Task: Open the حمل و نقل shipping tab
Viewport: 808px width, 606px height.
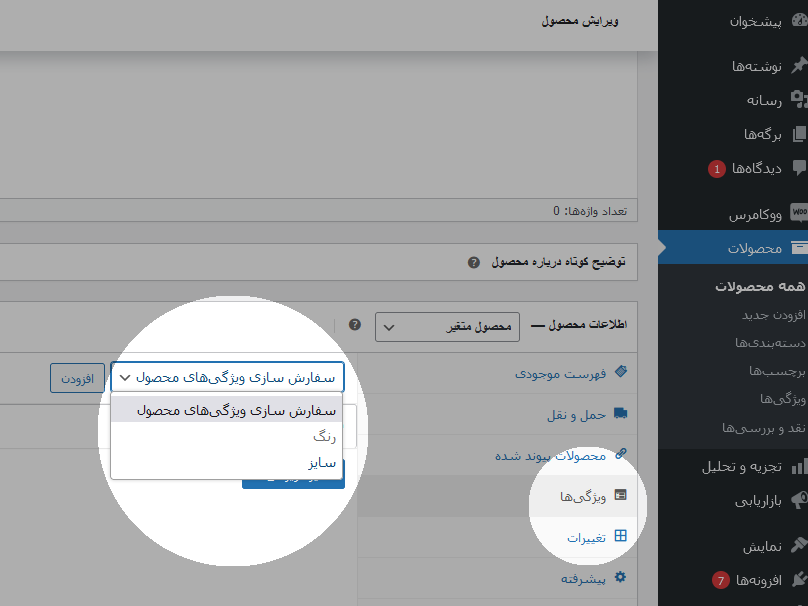Action: click(x=573, y=414)
